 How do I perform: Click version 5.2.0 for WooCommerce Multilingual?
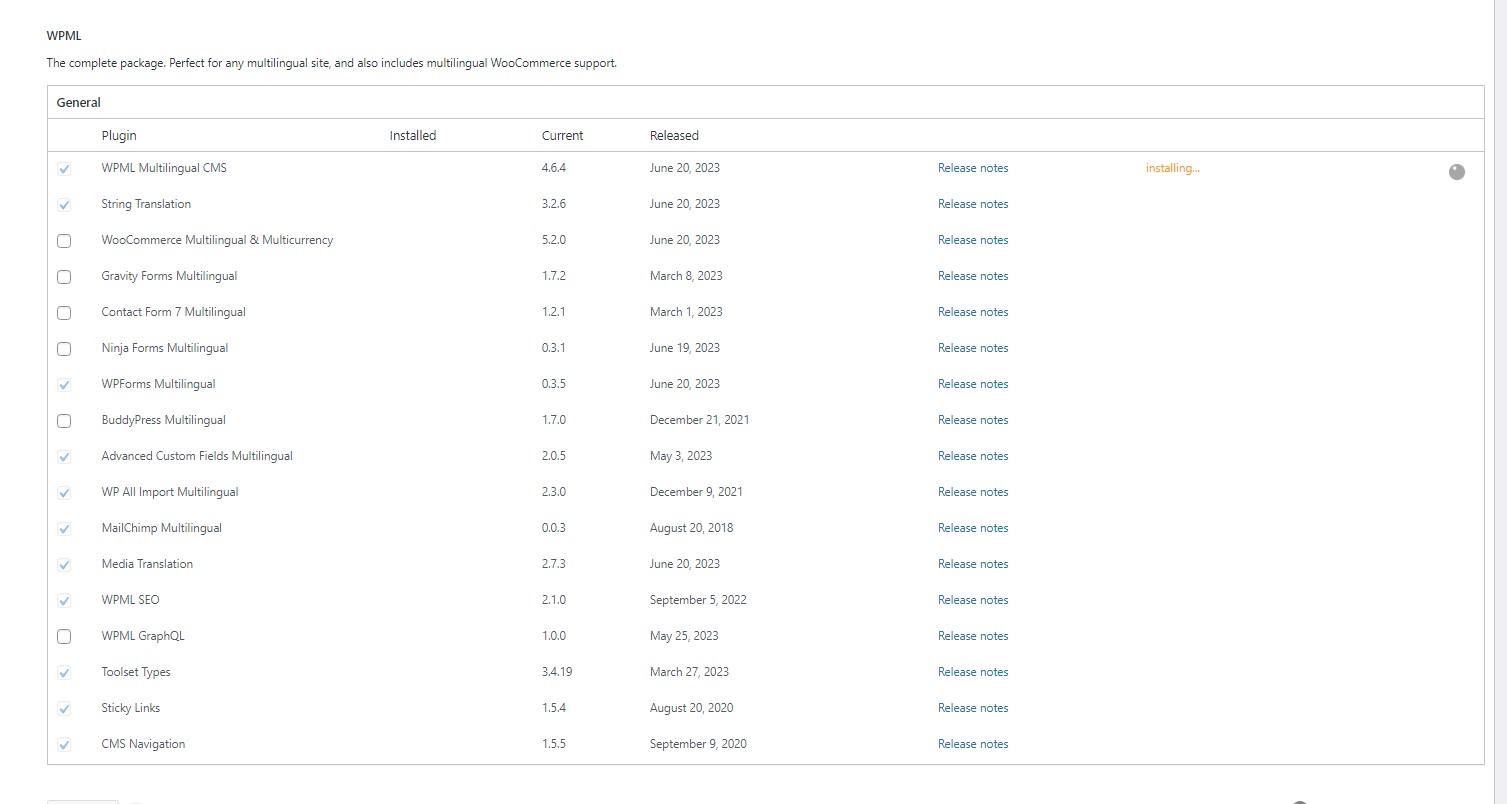point(554,240)
